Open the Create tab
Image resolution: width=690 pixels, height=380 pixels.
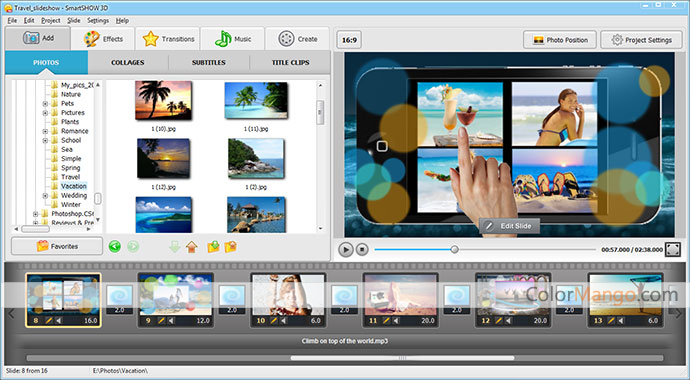[x=298, y=39]
